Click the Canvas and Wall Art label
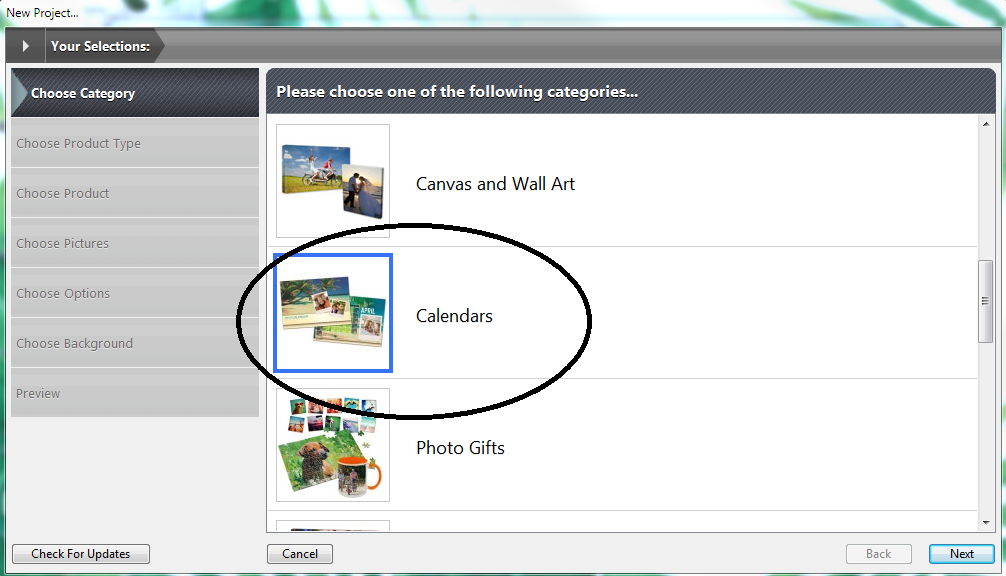This screenshot has width=1006, height=576. click(x=495, y=184)
